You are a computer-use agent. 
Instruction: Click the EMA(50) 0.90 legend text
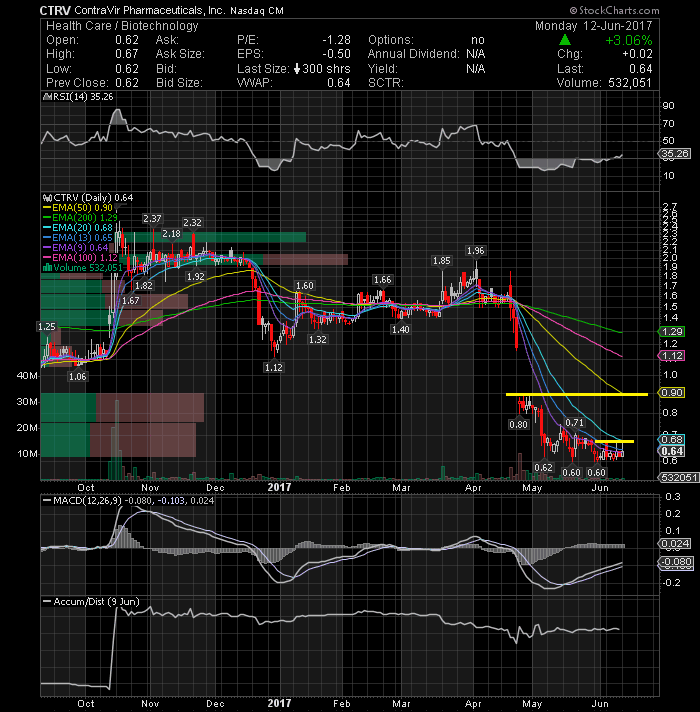click(82, 208)
